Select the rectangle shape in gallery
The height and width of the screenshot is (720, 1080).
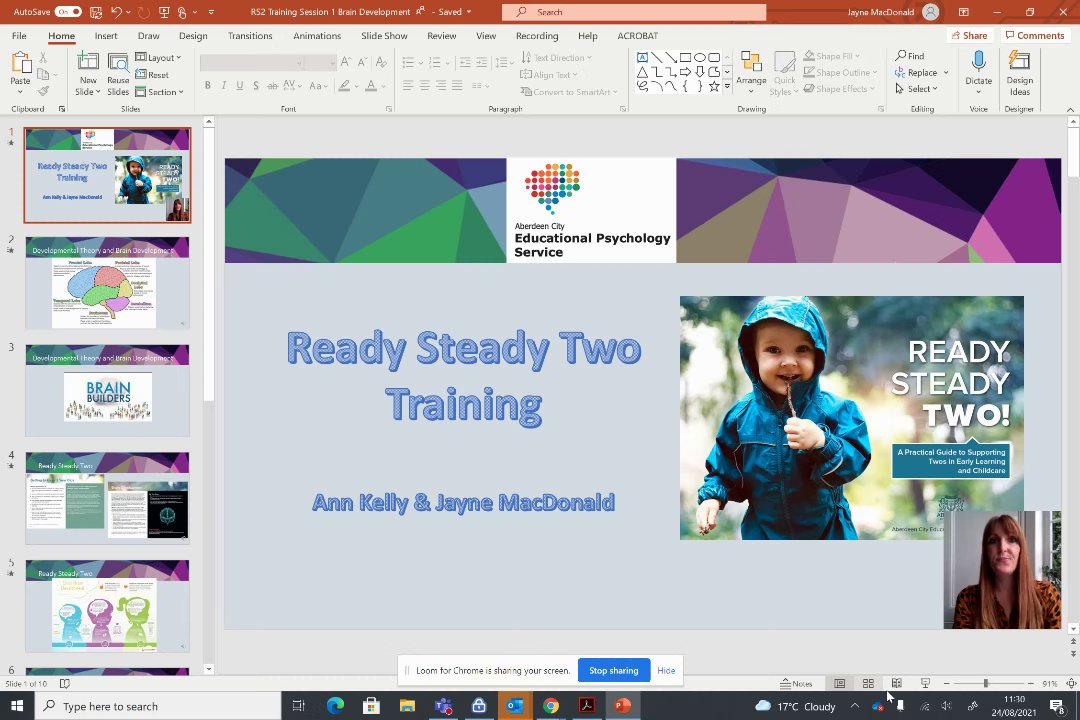[685, 57]
